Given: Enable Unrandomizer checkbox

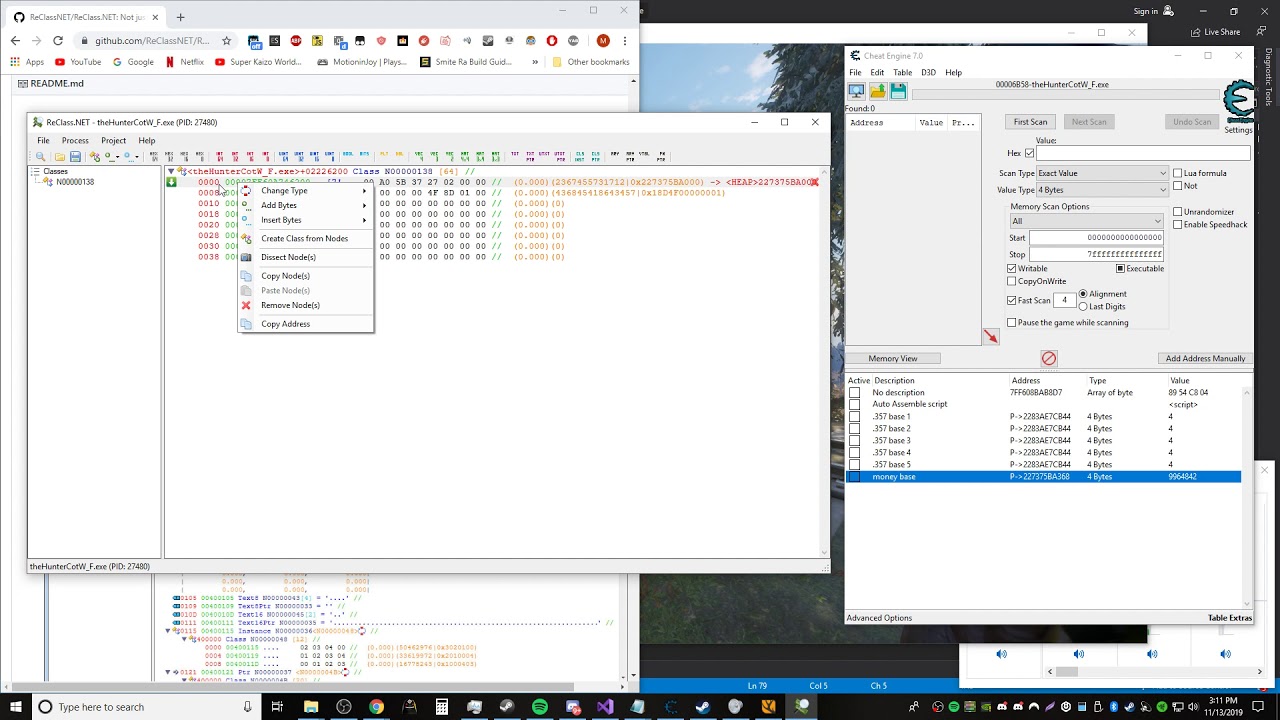Looking at the screenshot, I should 1177,212.
